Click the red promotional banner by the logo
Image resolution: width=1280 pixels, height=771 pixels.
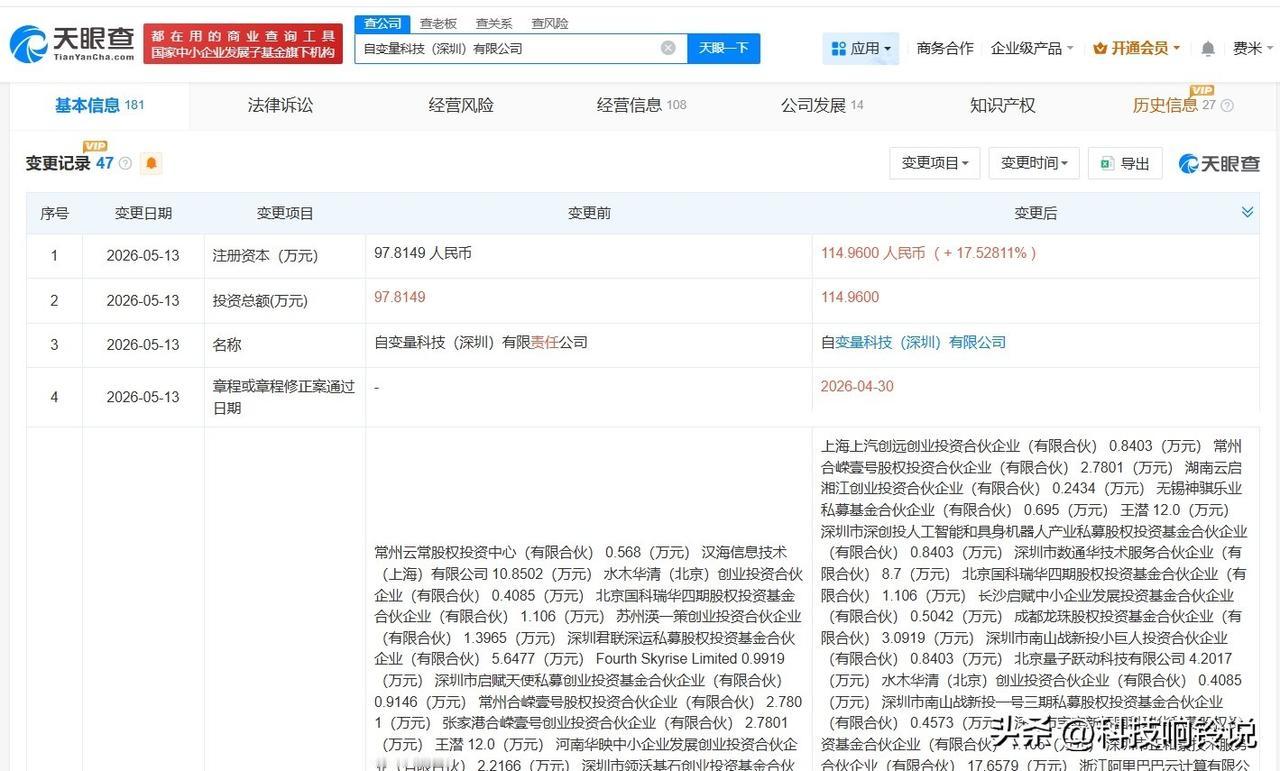(243, 44)
